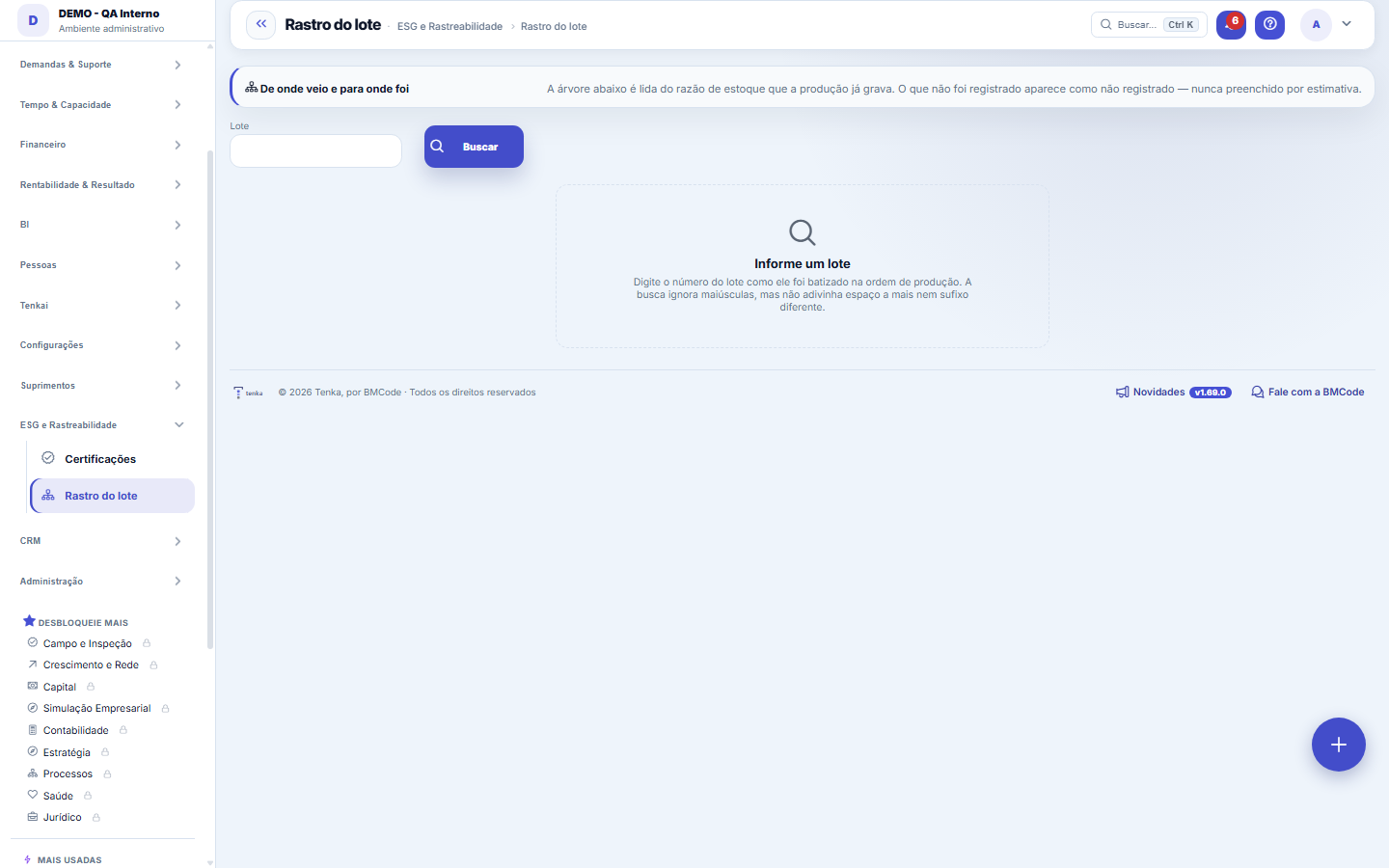Expand the Financeiro menu section
The height and width of the screenshot is (868, 1389).
tap(100, 145)
